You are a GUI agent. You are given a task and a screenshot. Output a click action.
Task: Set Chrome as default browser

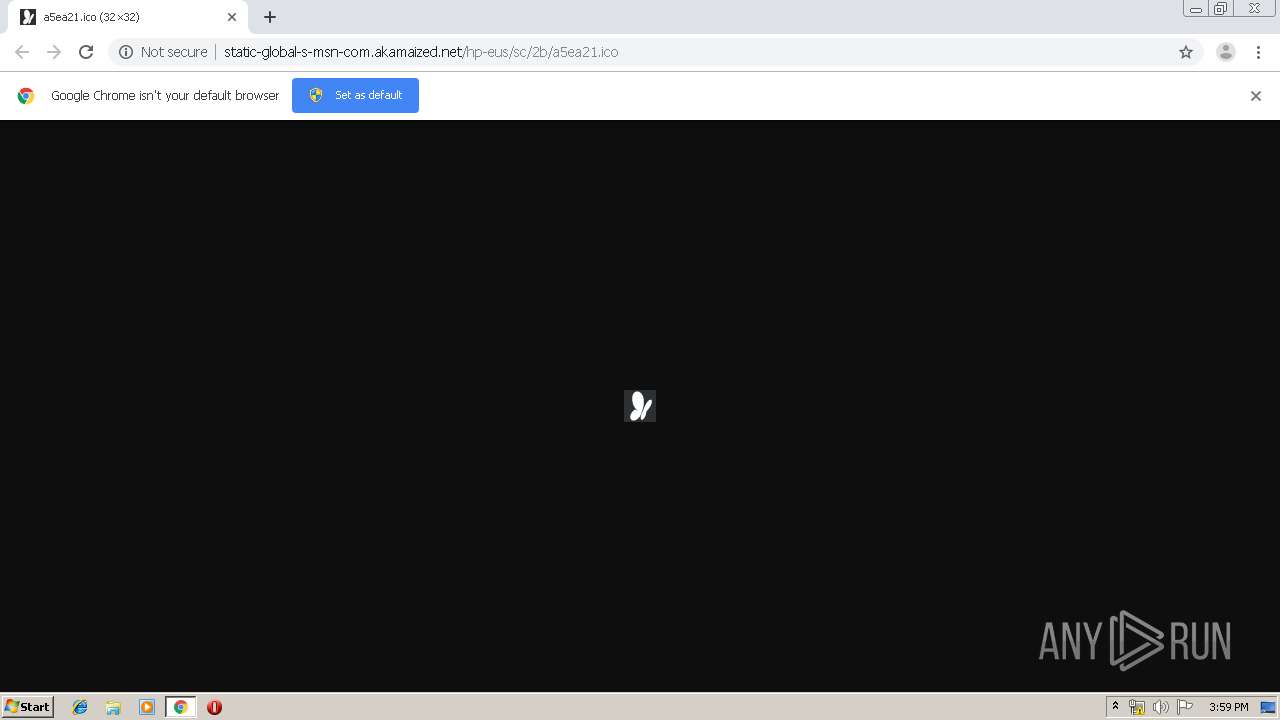355,95
